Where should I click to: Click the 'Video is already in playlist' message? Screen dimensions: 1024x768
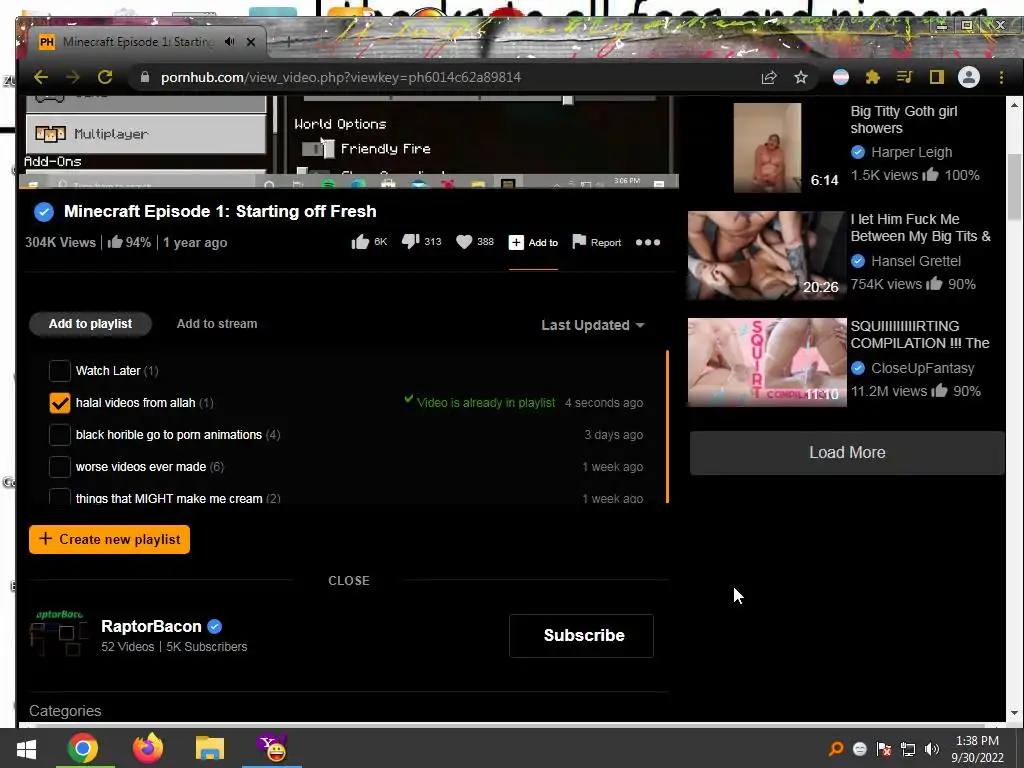[x=486, y=403]
